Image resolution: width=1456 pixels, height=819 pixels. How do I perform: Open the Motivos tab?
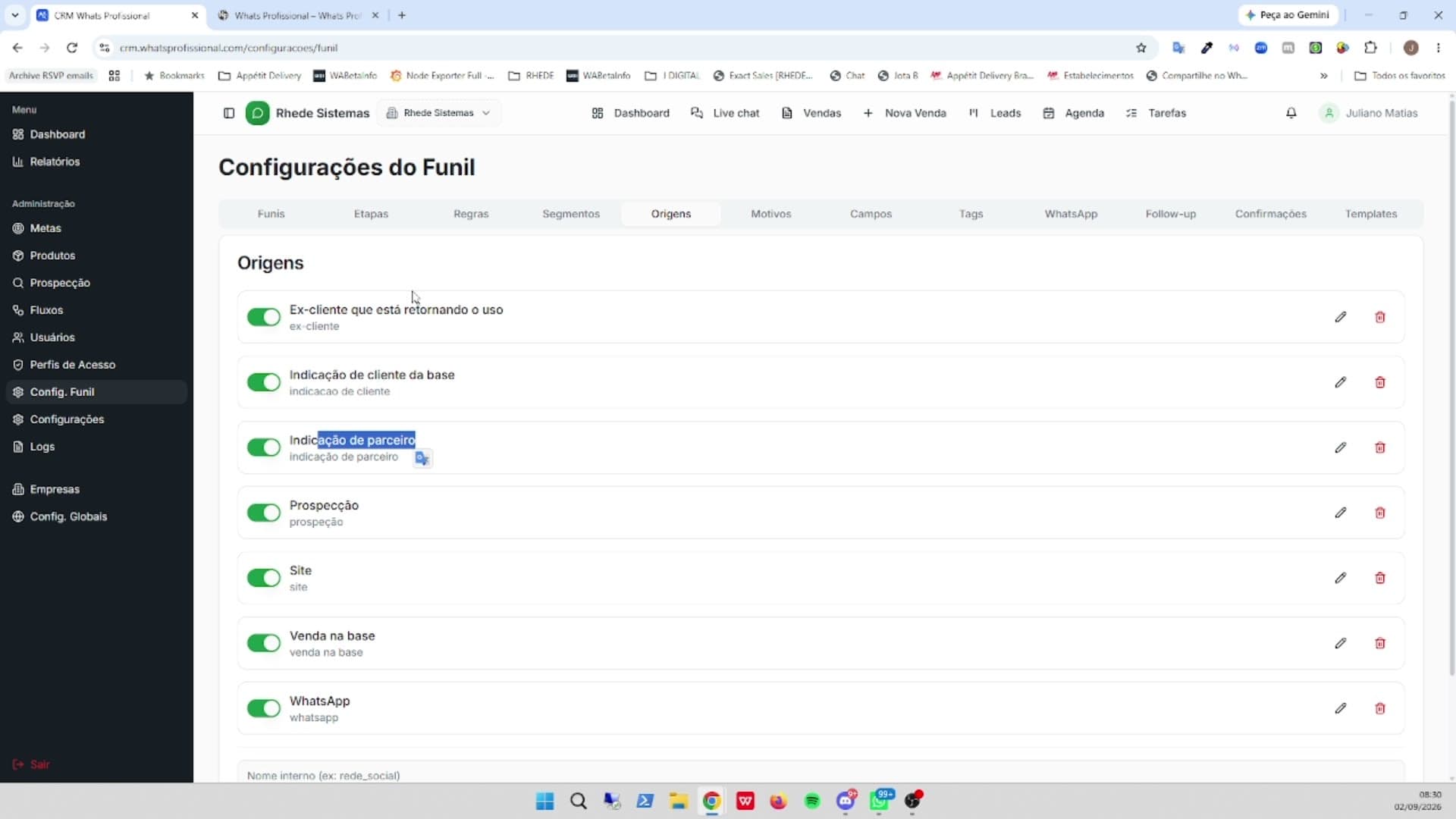pyautogui.click(x=771, y=214)
